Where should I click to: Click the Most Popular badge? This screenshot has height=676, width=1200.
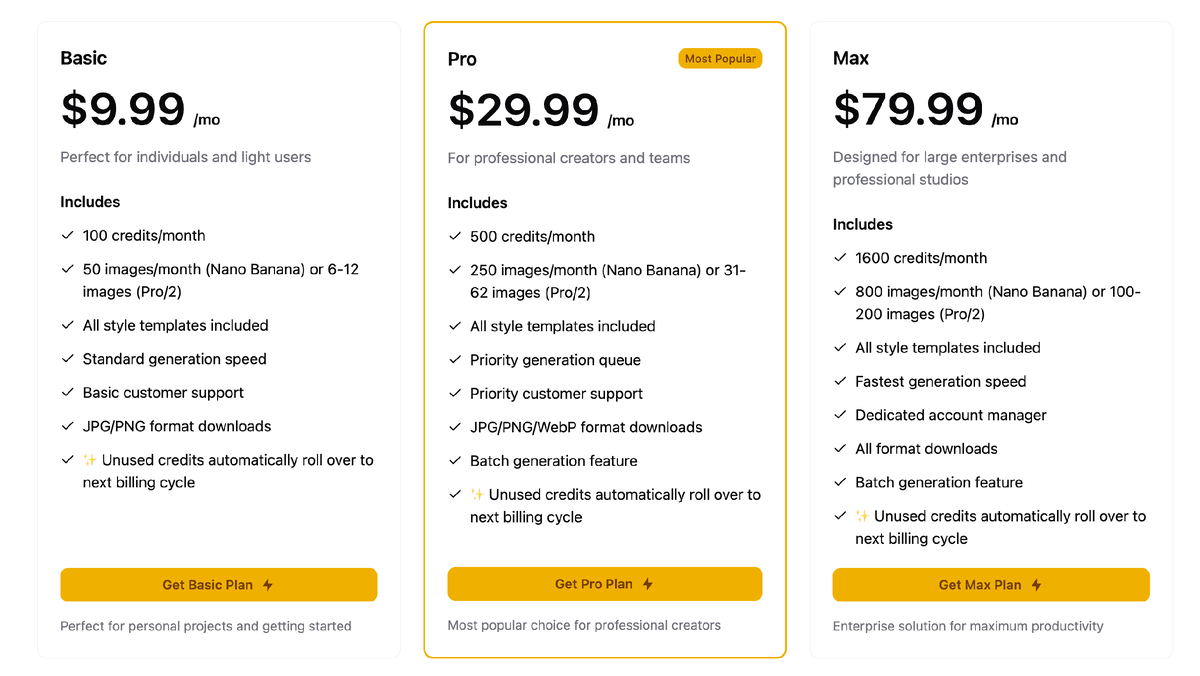pos(720,59)
